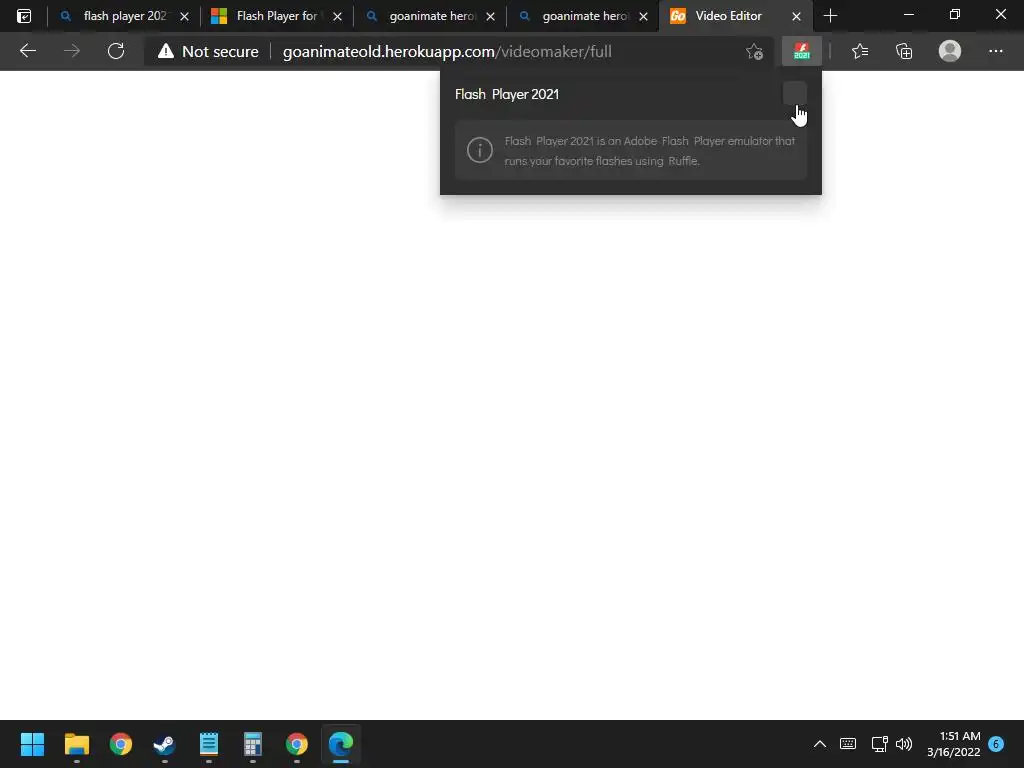Click the Flash Player 2021 popup title
1024x768 pixels.
point(507,94)
